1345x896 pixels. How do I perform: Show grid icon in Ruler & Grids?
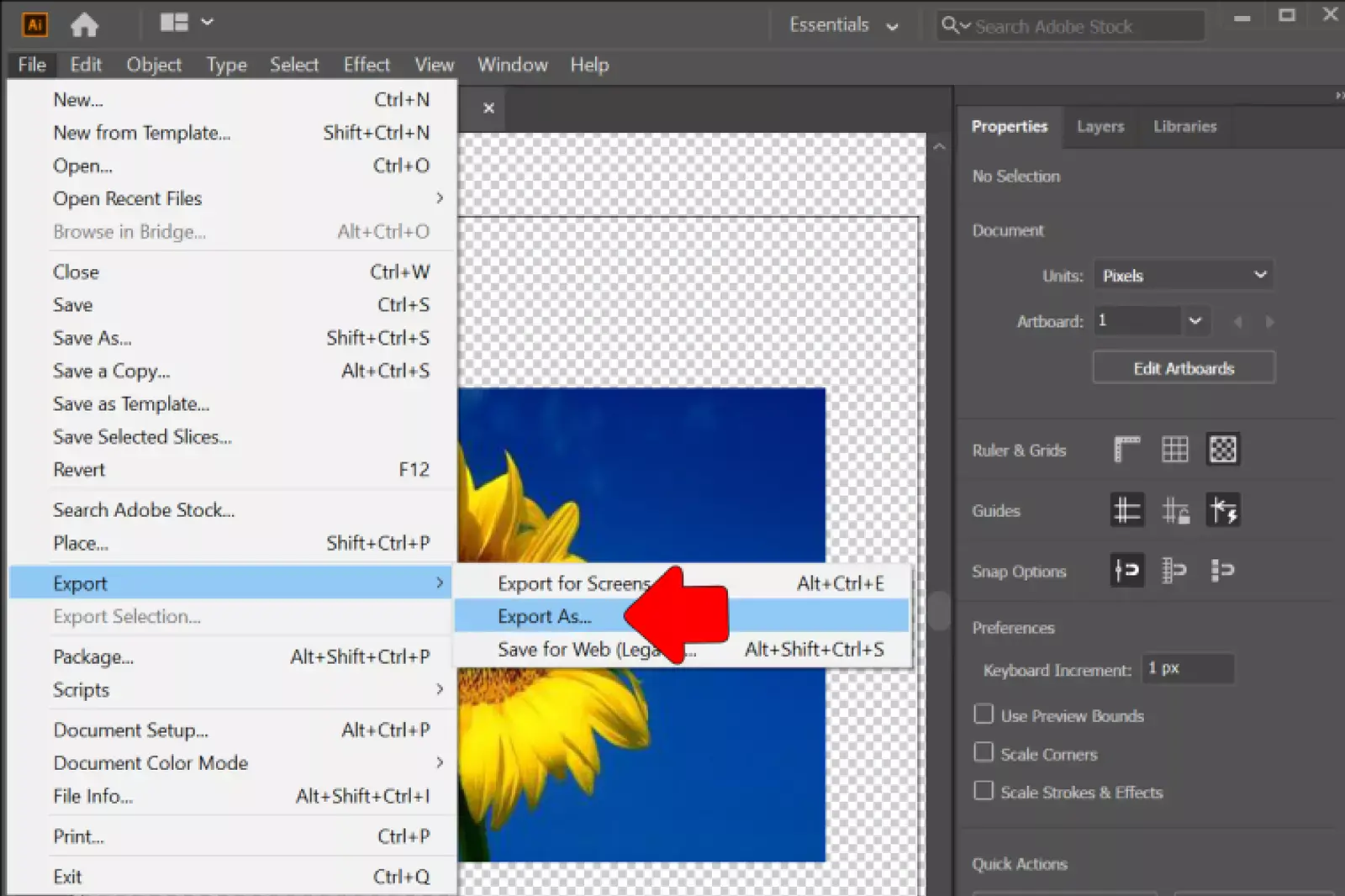pos(1174,450)
